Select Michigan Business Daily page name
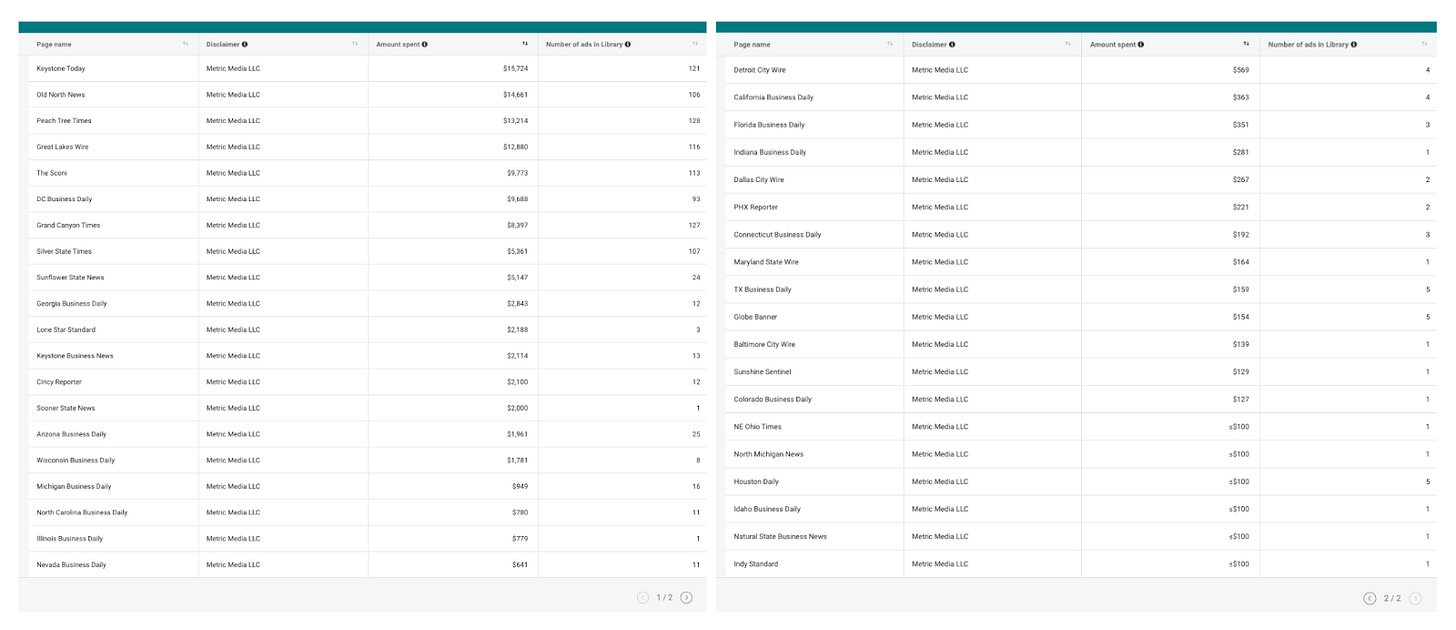The image size is (1456, 630). point(74,486)
